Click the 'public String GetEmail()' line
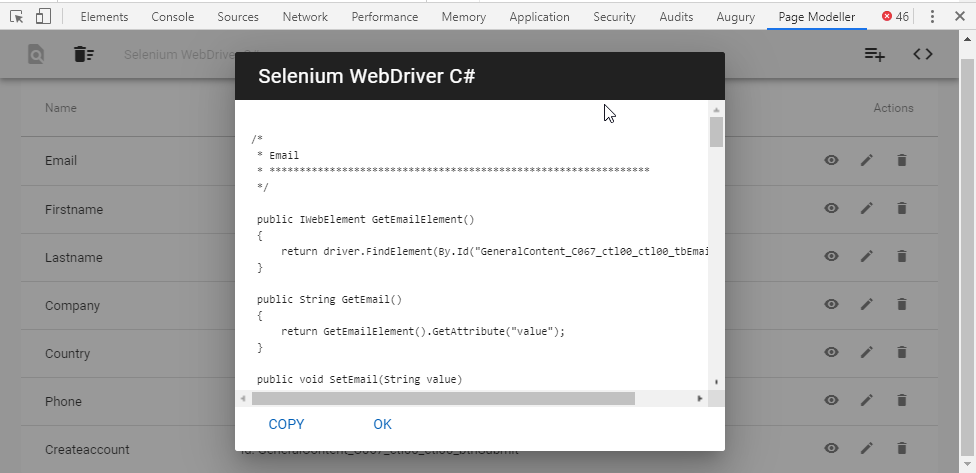 [329, 299]
